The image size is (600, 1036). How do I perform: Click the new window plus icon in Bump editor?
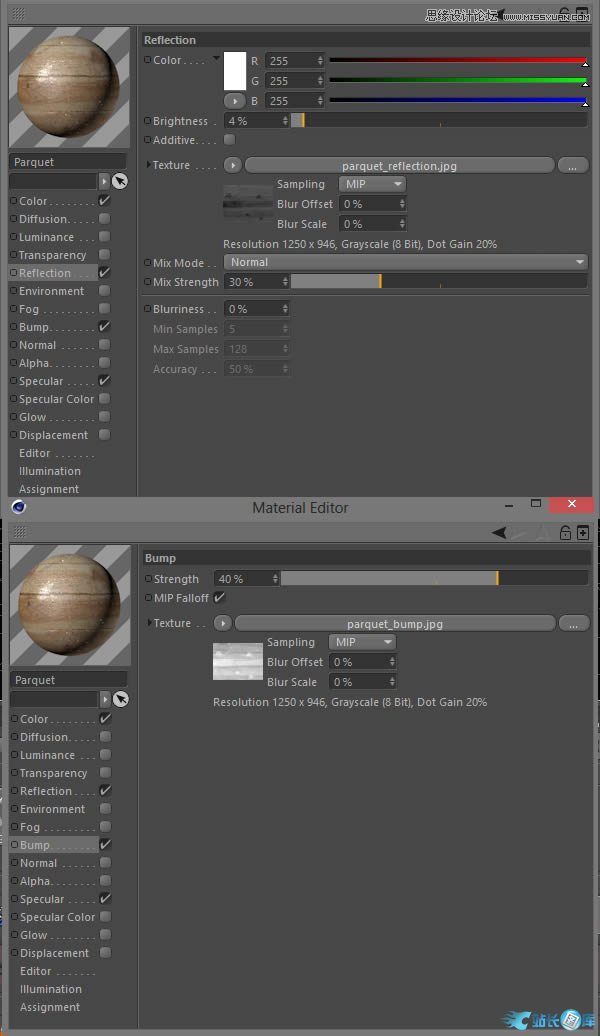[x=583, y=533]
